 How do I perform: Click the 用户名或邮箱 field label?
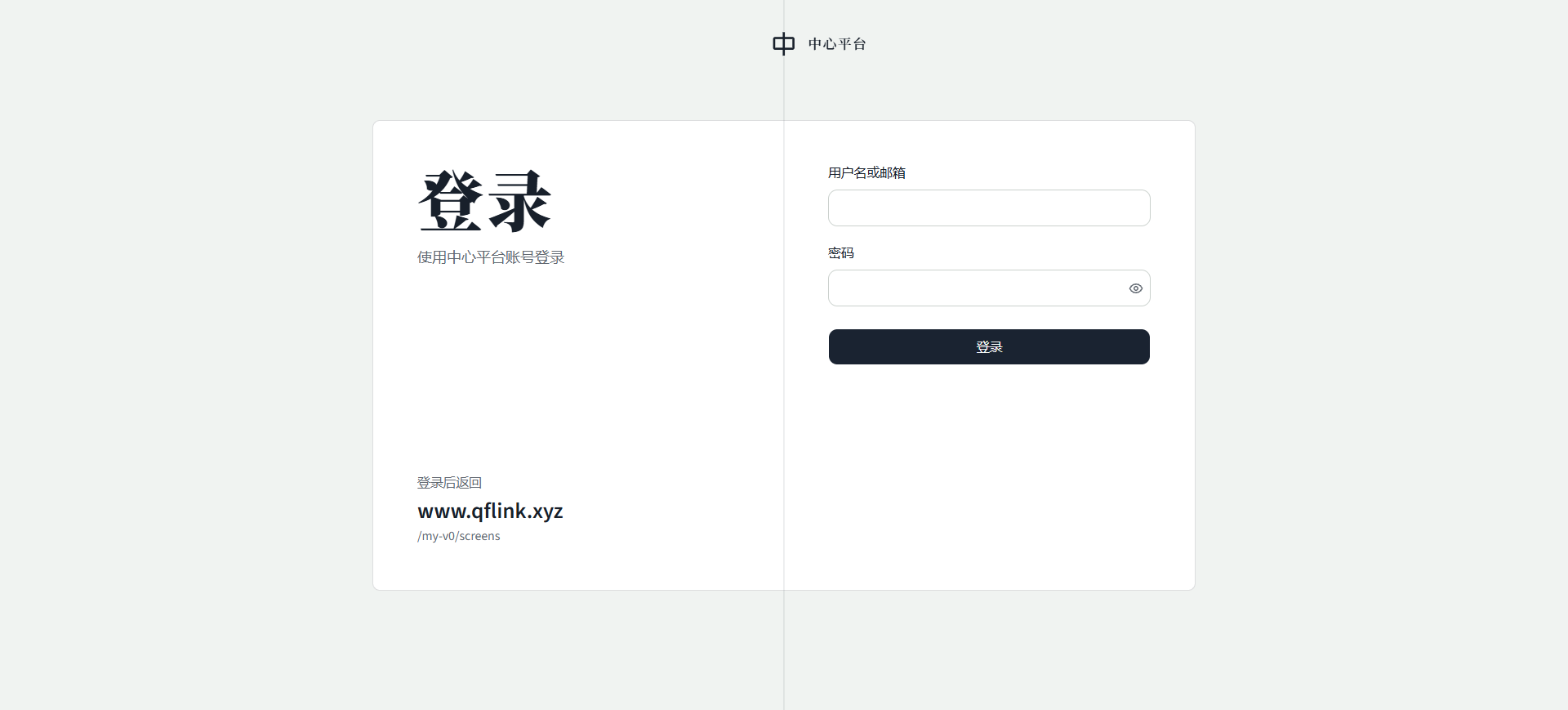pos(866,172)
